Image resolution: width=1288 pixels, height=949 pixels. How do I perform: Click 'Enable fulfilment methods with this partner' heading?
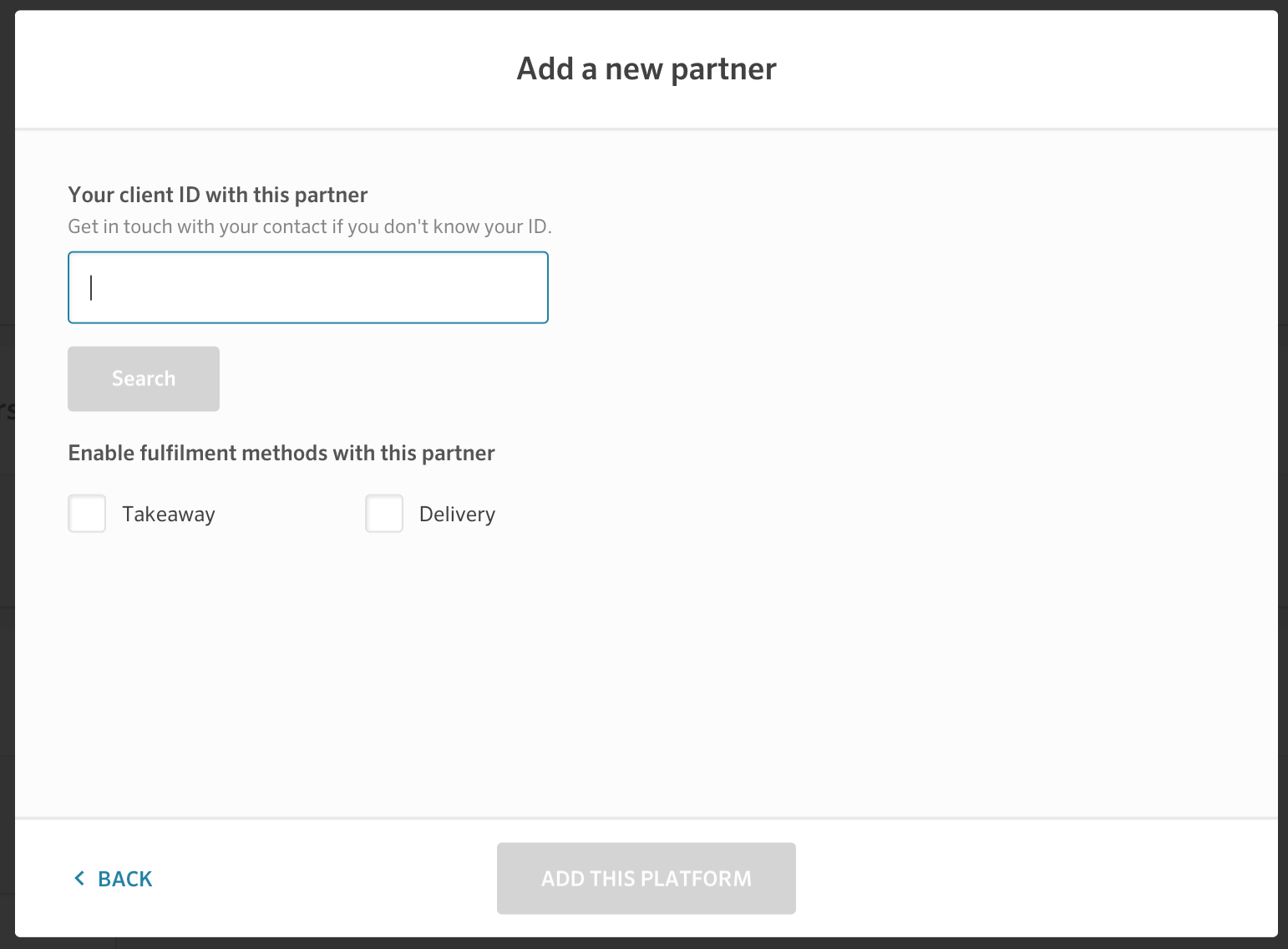point(281,453)
